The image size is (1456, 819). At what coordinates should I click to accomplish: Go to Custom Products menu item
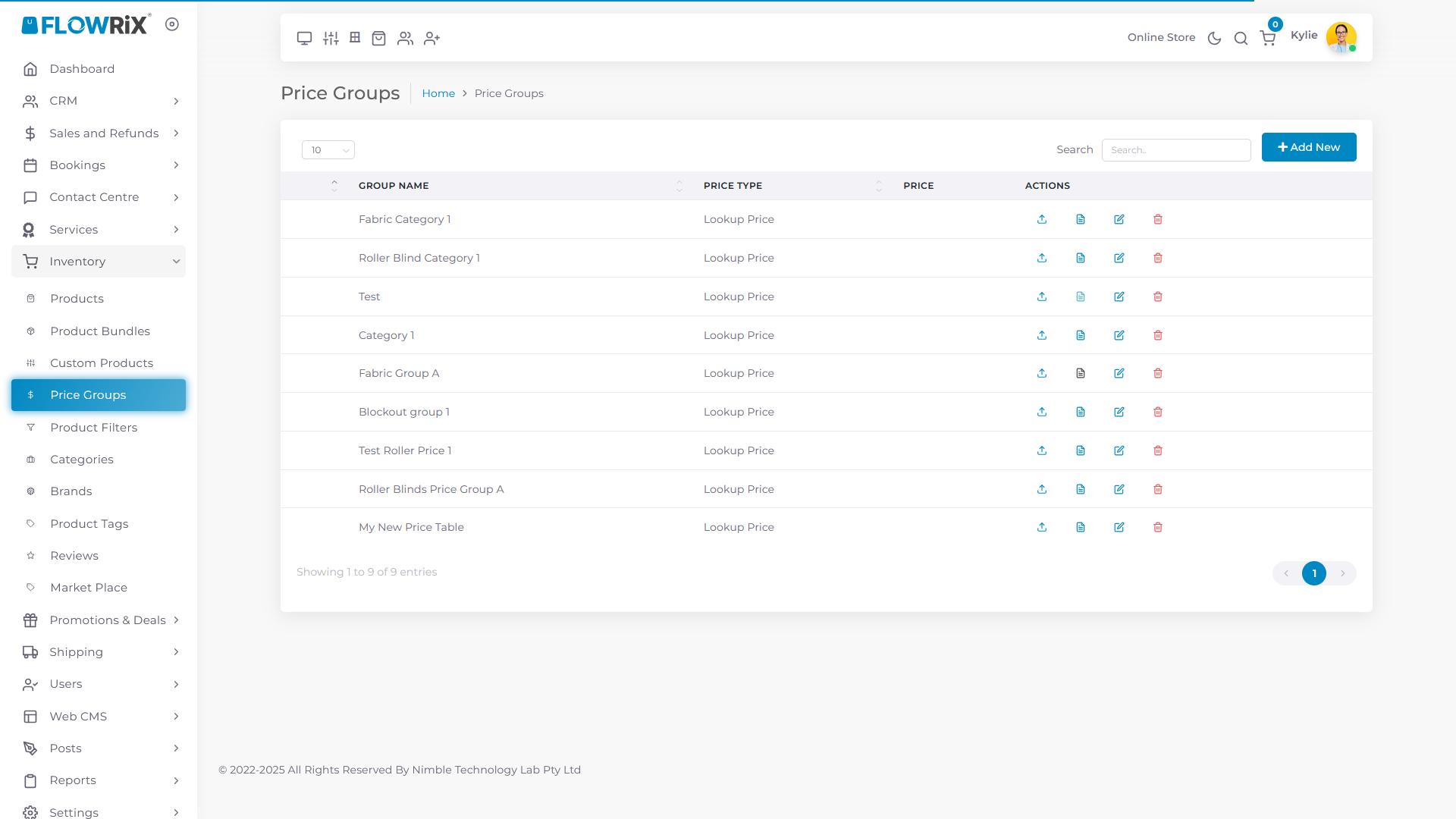(102, 363)
